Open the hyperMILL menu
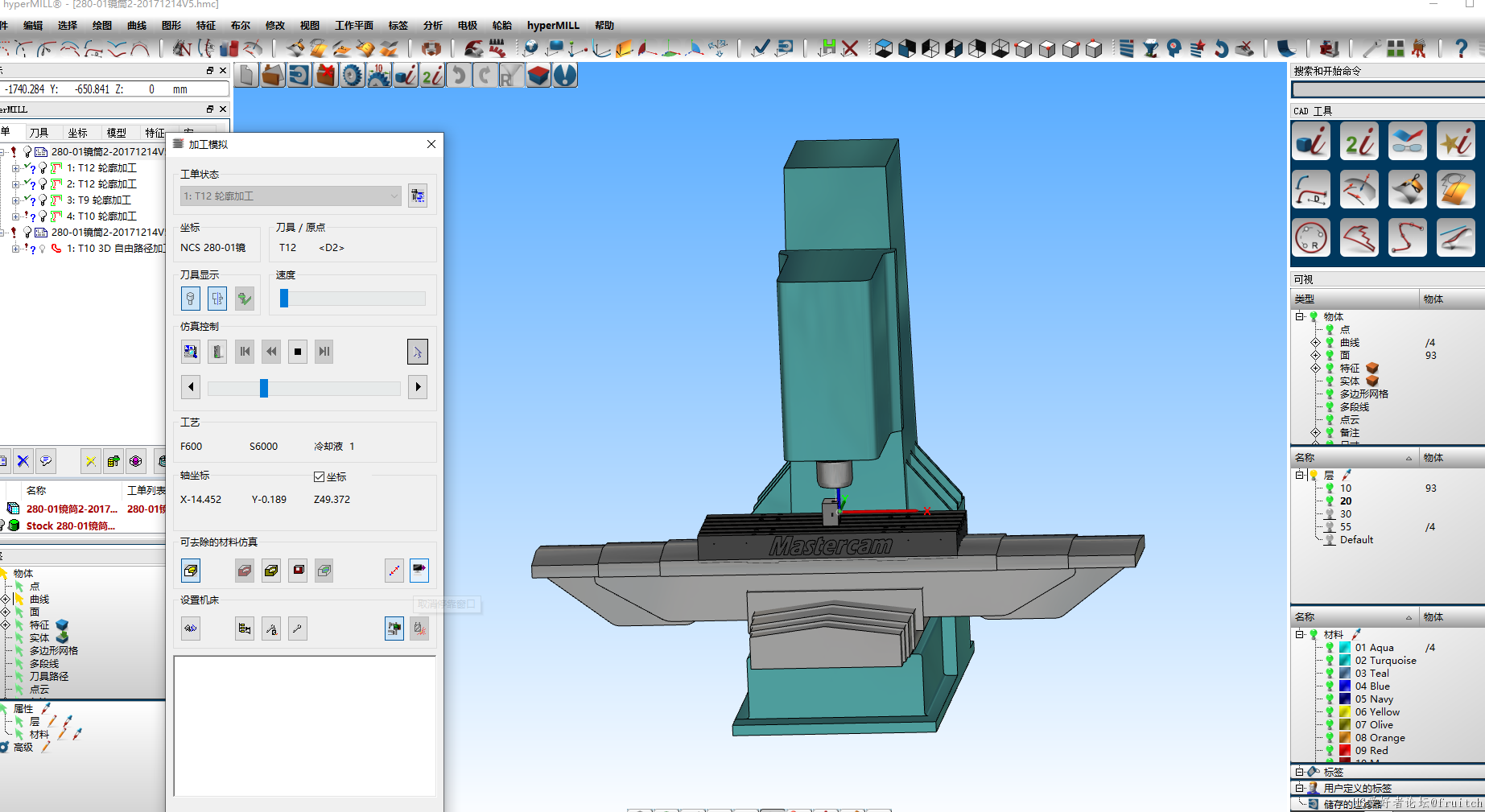Image resolution: width=1485 pixels, height=812 pixels. [553, 26]
